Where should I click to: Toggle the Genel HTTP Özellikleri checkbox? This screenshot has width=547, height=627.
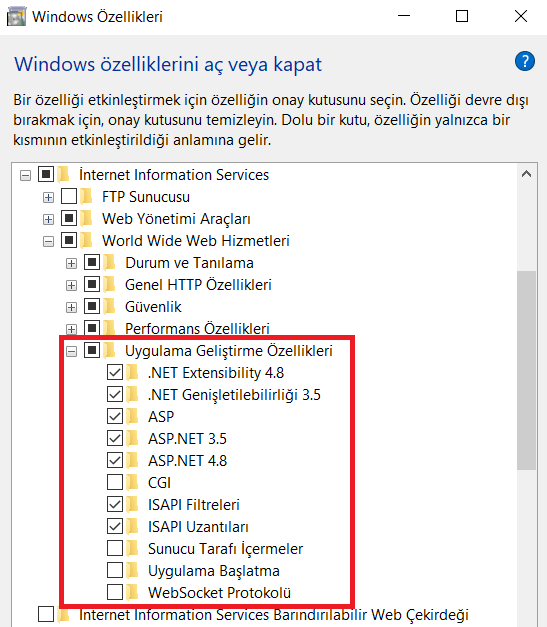pyautogui.click(x=92, y=284)
